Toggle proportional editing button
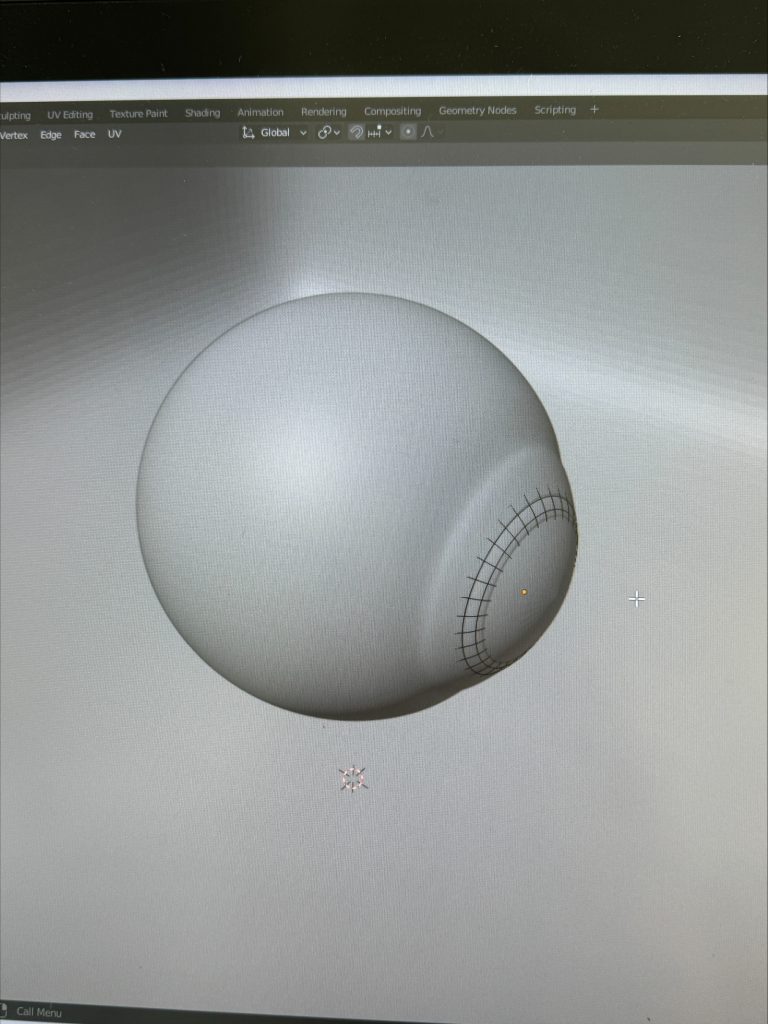This screenshot has height=1024, width=768. [408, 132]
